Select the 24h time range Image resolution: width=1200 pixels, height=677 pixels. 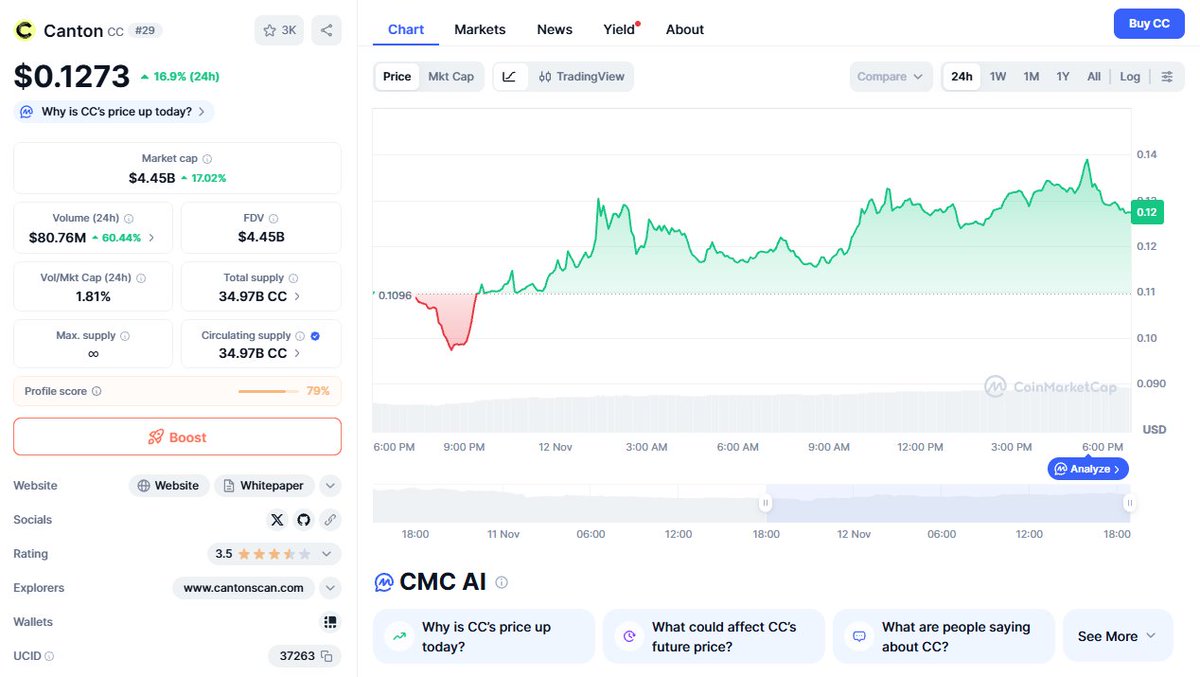(962, 77)
